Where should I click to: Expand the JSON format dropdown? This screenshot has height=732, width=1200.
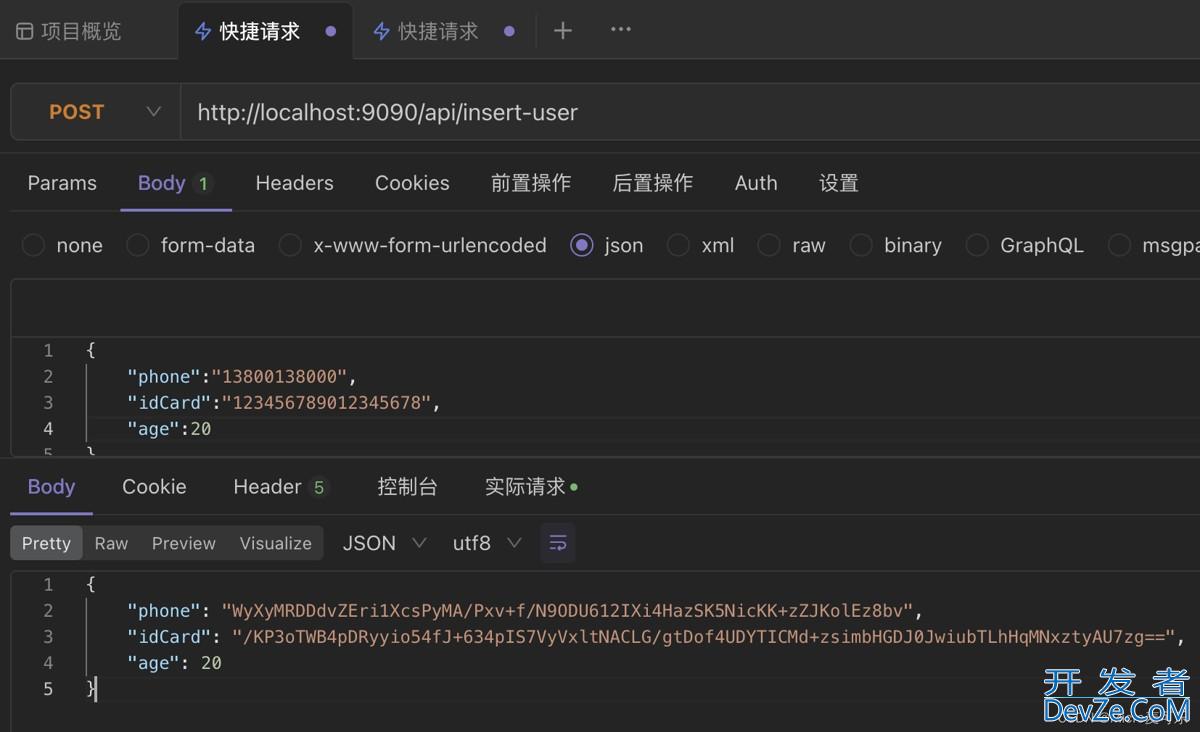(x=384, y=543)
